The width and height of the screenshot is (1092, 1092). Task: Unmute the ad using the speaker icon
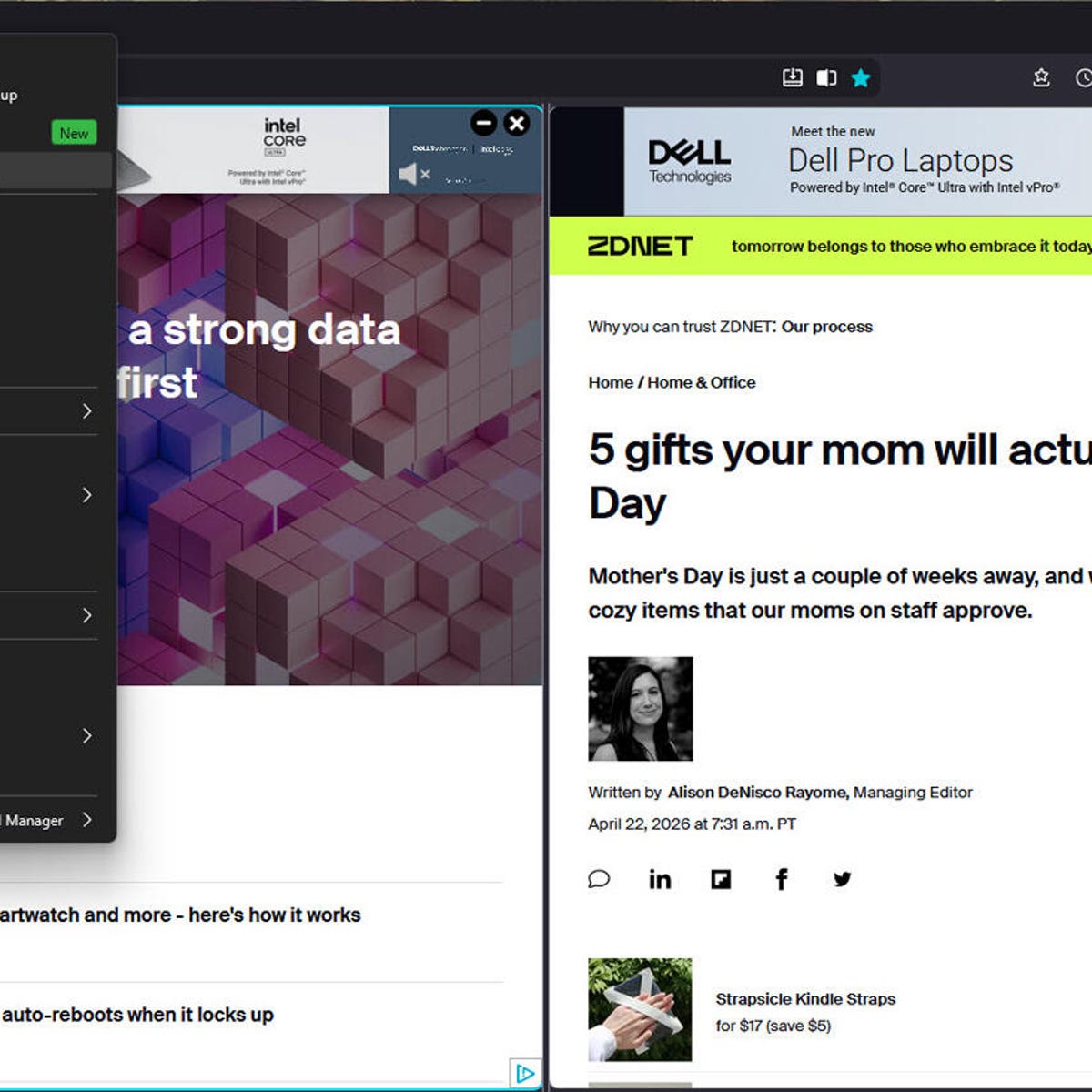pyautogui.click(x=414, y=174)
